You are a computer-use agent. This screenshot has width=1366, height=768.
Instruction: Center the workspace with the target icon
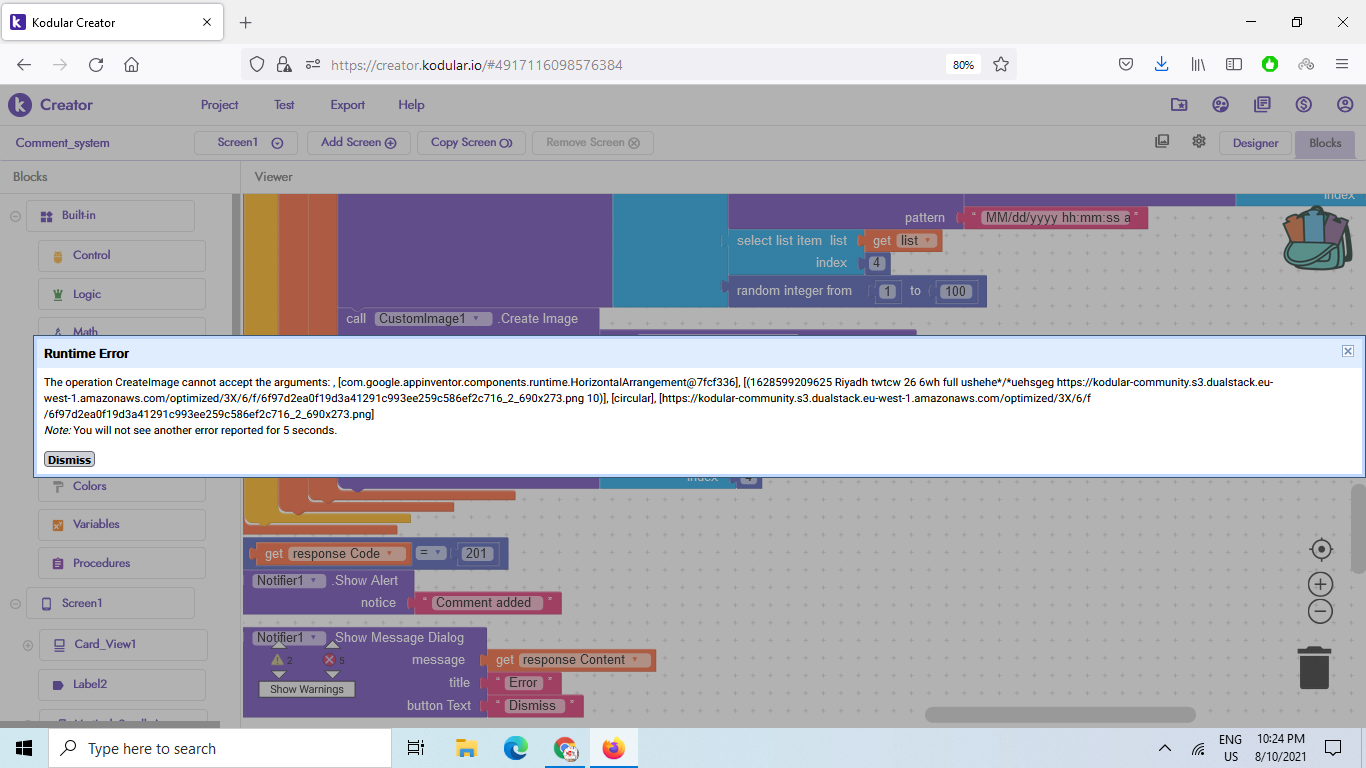click(x=1321, y=549)
